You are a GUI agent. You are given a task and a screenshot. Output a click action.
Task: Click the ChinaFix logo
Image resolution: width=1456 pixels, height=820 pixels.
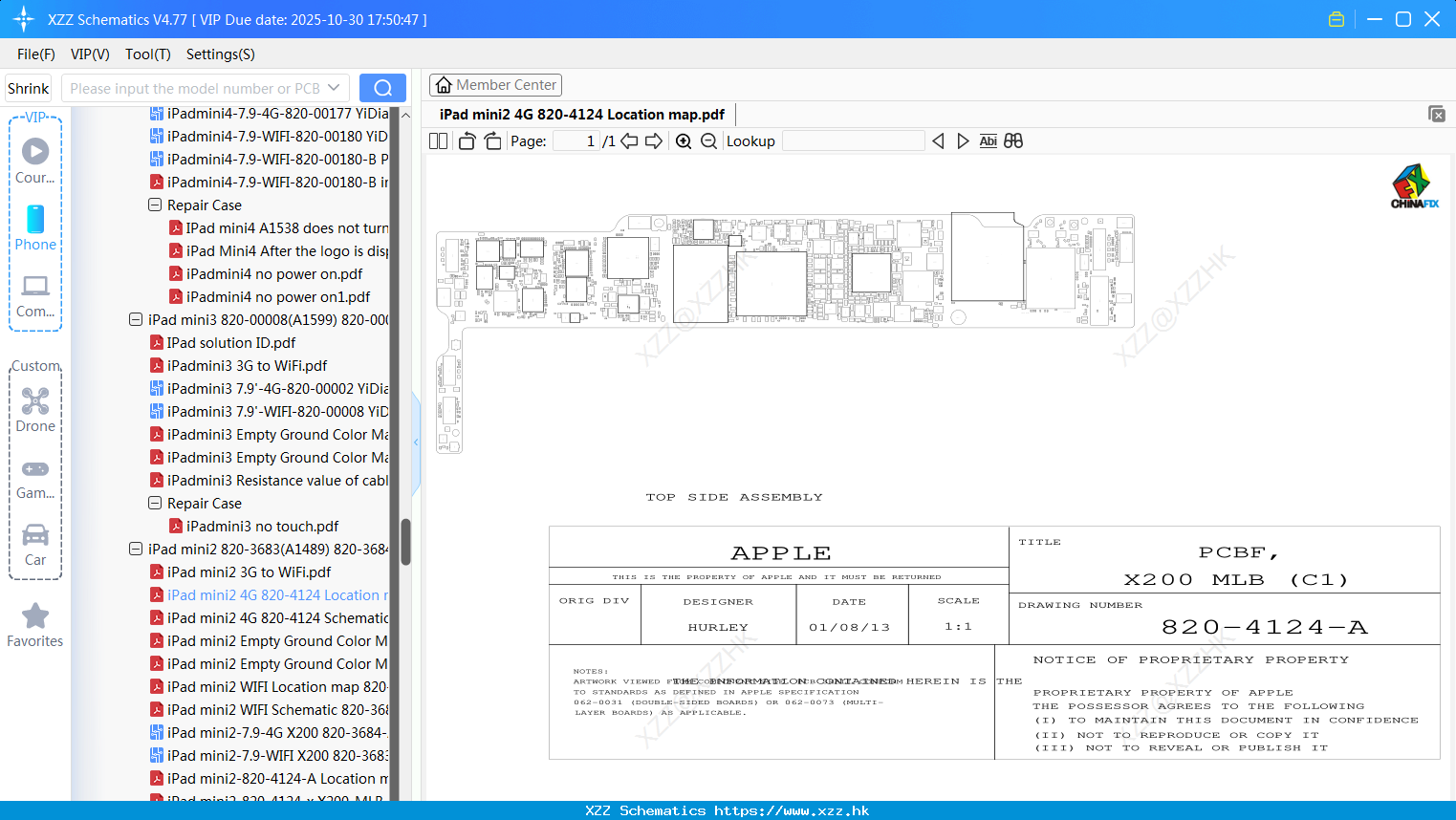tap(1414, 186)
